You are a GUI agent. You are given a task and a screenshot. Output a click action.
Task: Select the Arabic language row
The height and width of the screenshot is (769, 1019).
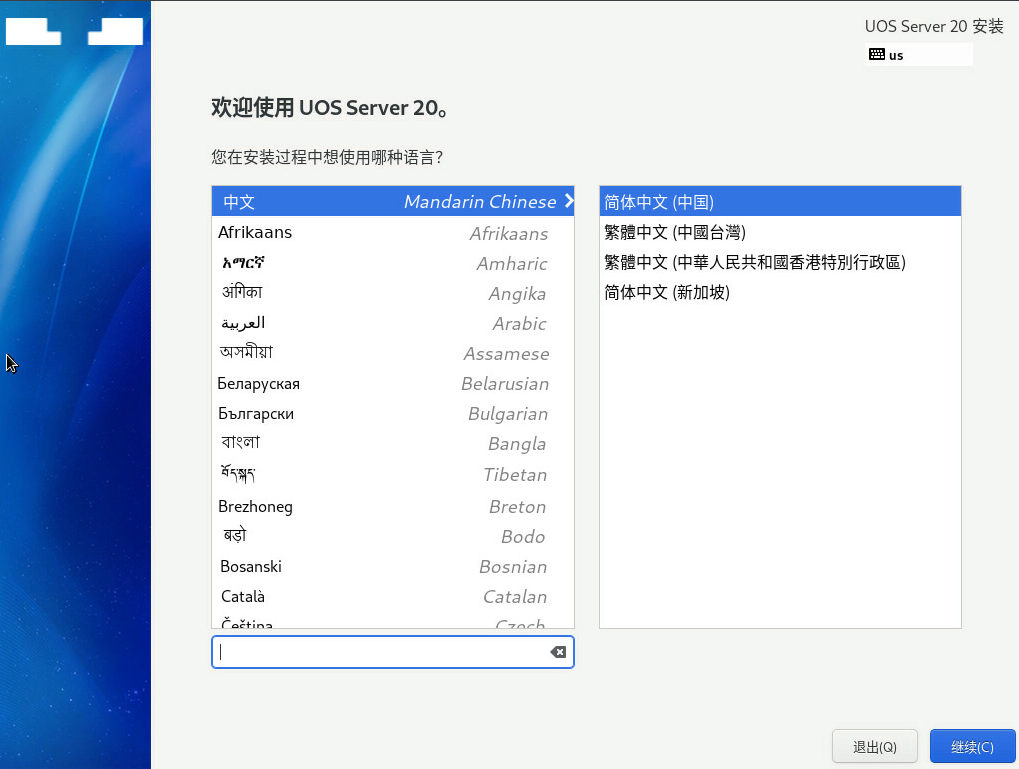tap(393, 323)
